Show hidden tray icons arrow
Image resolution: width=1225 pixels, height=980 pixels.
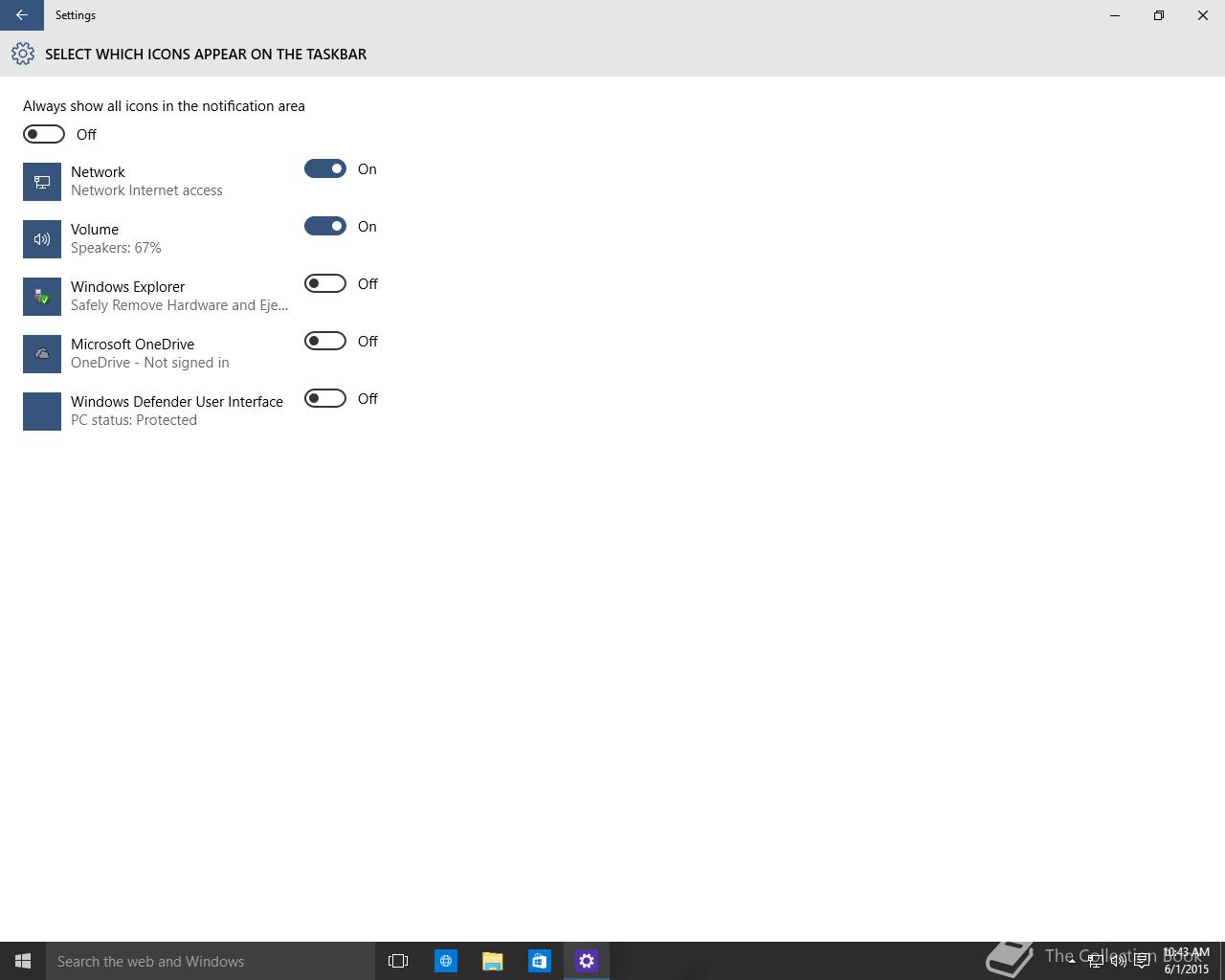point(1072,961)
